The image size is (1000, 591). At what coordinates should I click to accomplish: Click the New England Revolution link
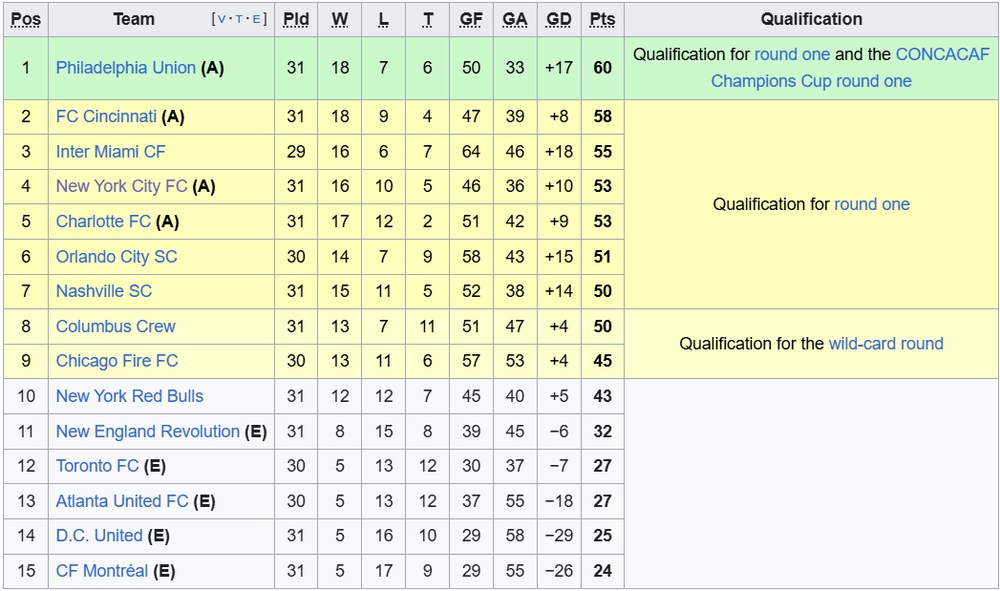(148, 432)
